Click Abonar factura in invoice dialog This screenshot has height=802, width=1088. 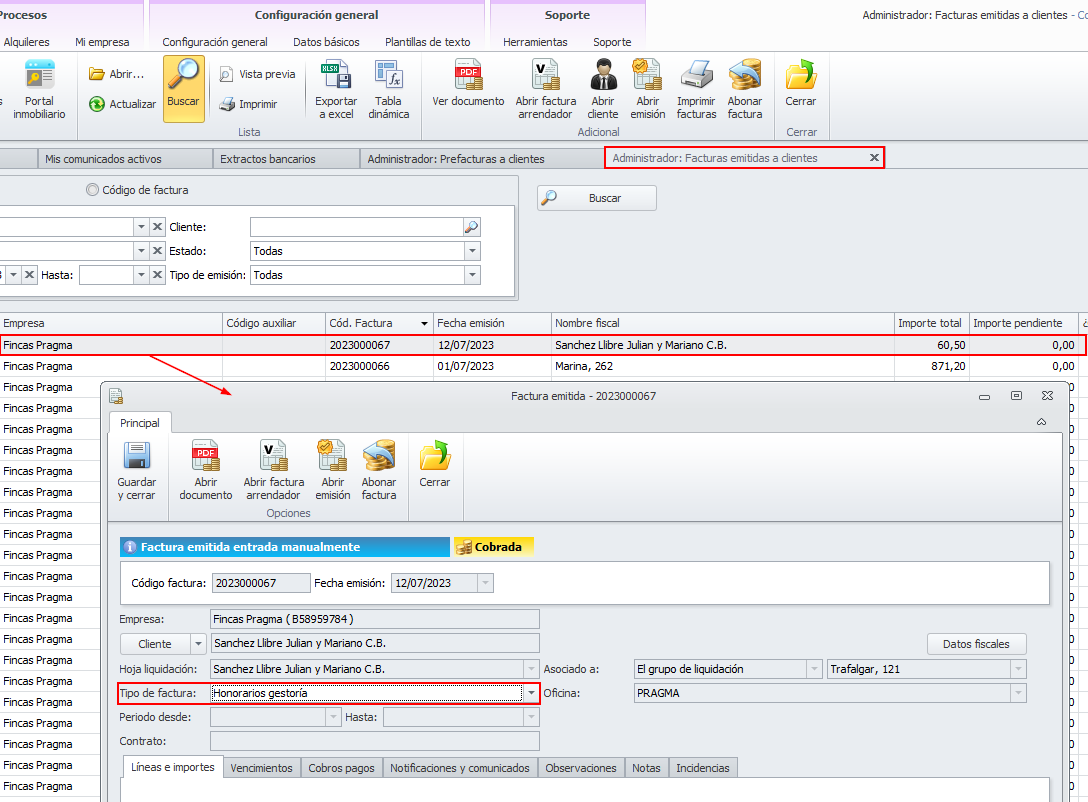point(379,470)
